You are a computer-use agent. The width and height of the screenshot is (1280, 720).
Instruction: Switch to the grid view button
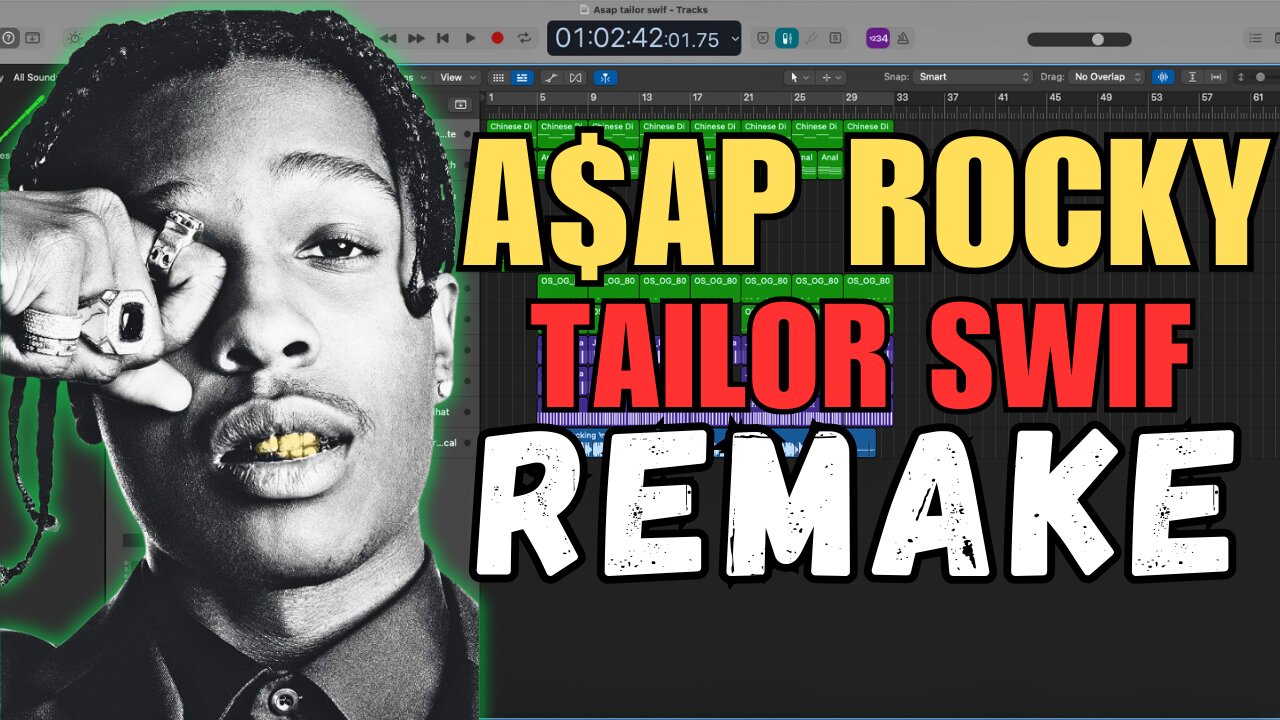tap(498, 77)
